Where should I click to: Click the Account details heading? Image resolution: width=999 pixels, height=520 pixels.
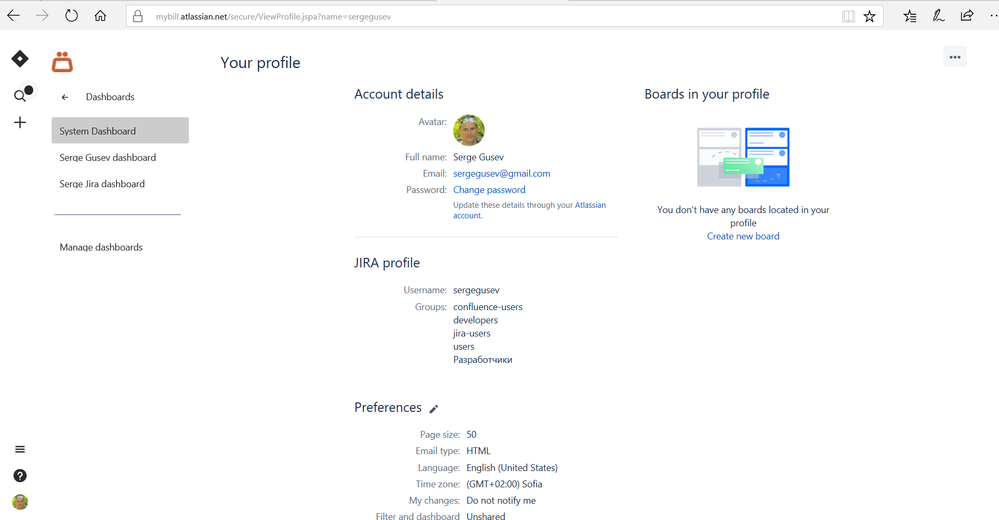(x=399, y=94)
